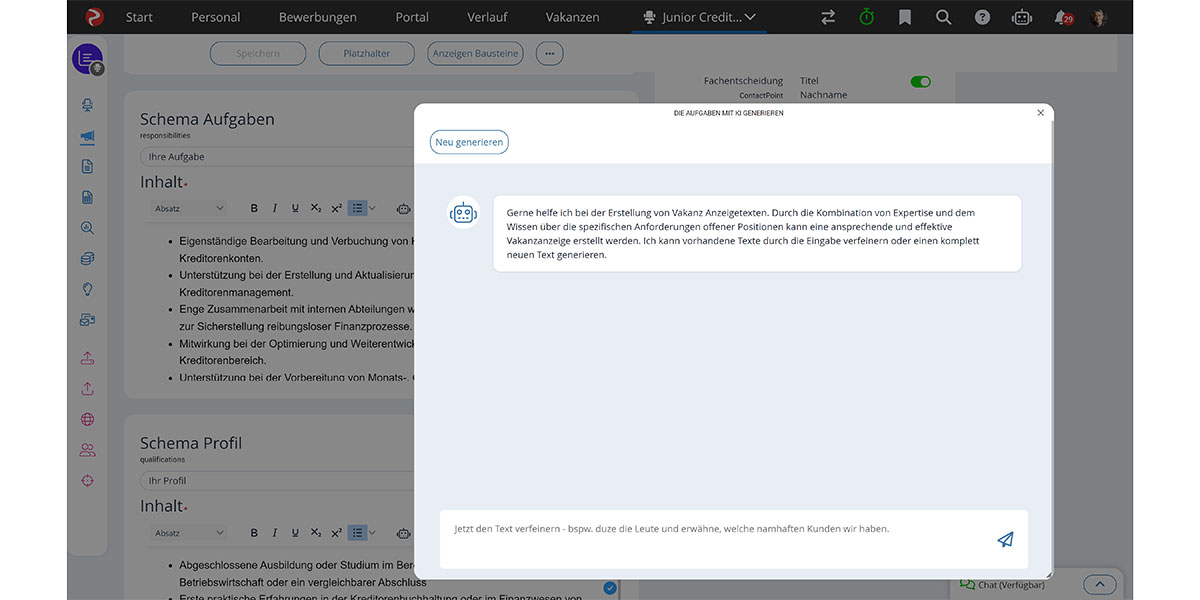The width and height of the screenshot is (1200, 600).
Task: Toggle italic formatting in Profil editor
Action: click(275, 533)
